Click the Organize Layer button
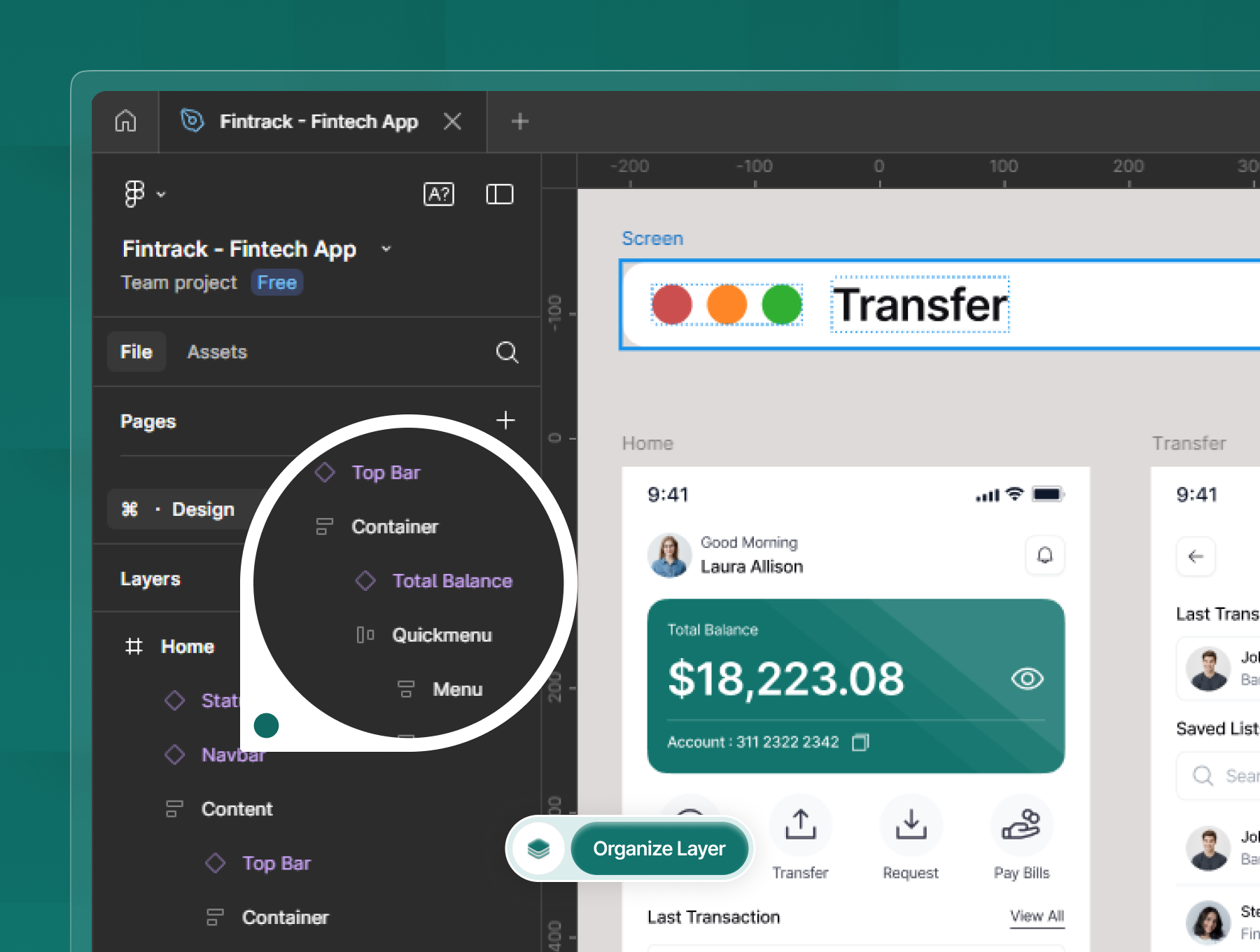This screenshot has width=1260, height=952. 659,848
